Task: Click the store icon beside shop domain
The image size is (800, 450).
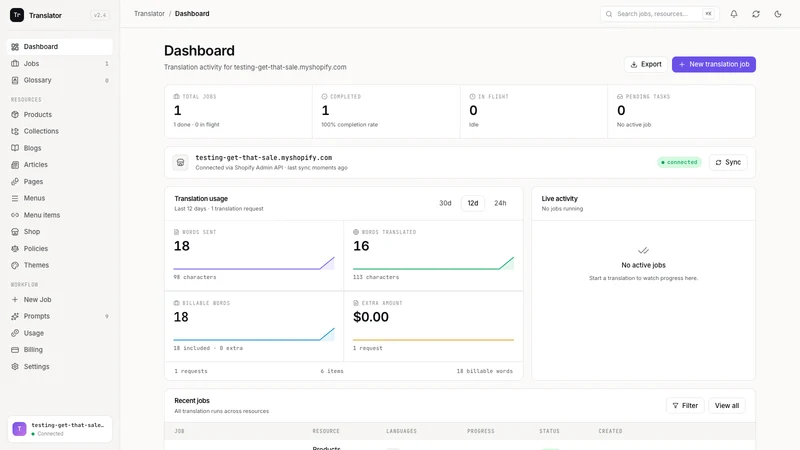Action: click(180, 162)
